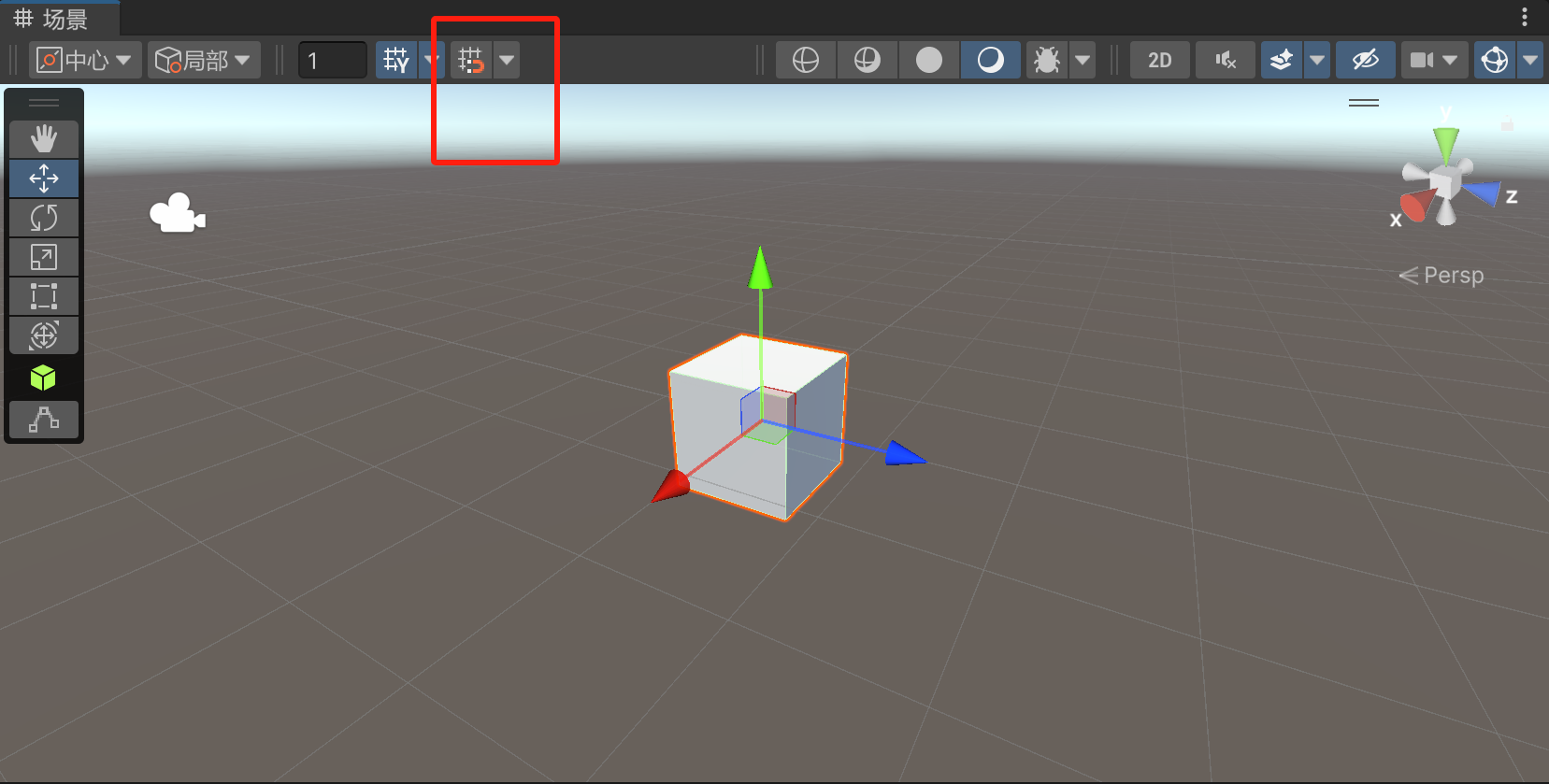This screenshot has width=1549, height=784.
Task: Open the 中心 pivot mode dropdown
Action: [x=85, y=60]
